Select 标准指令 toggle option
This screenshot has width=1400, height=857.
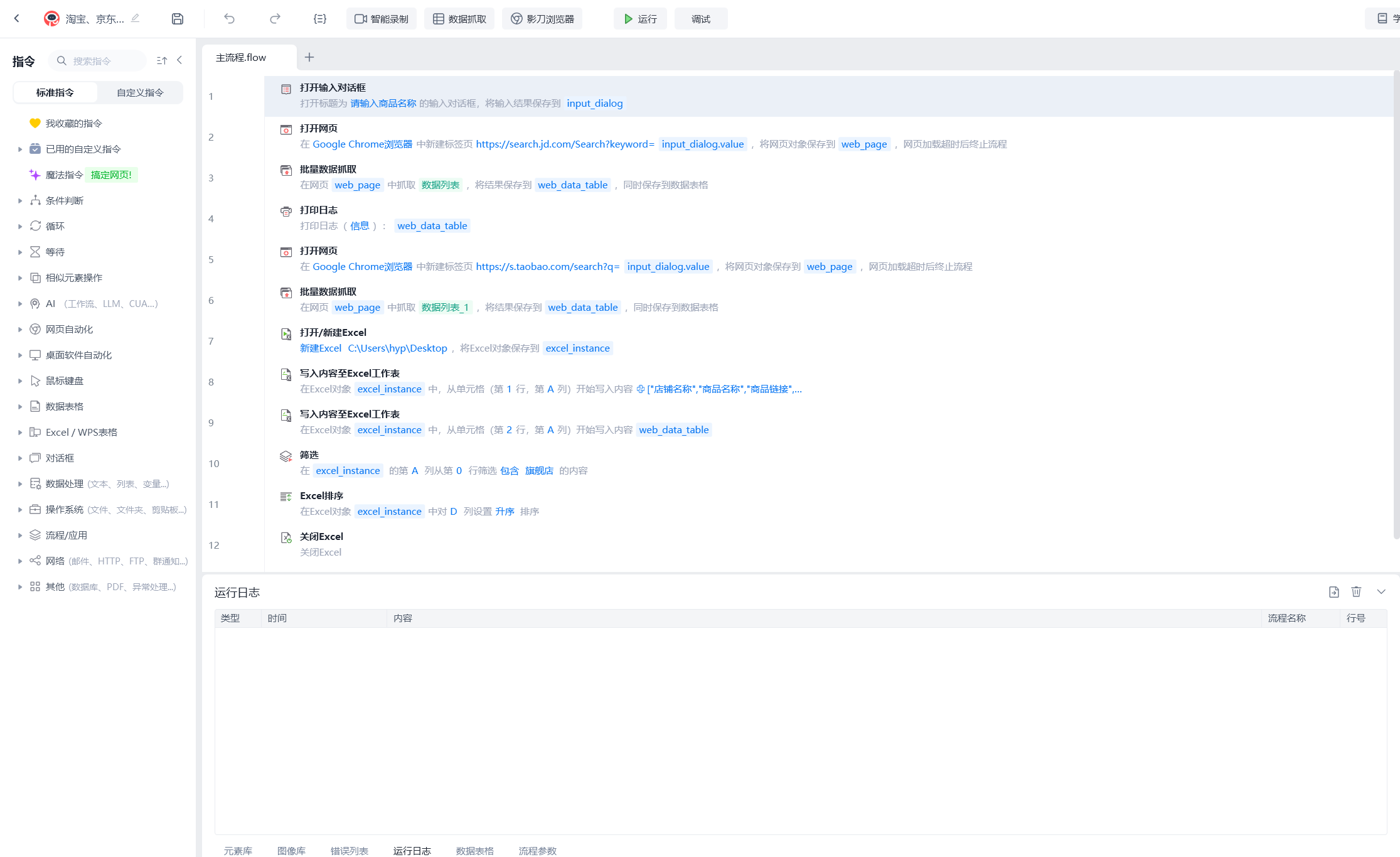point(55,92)
